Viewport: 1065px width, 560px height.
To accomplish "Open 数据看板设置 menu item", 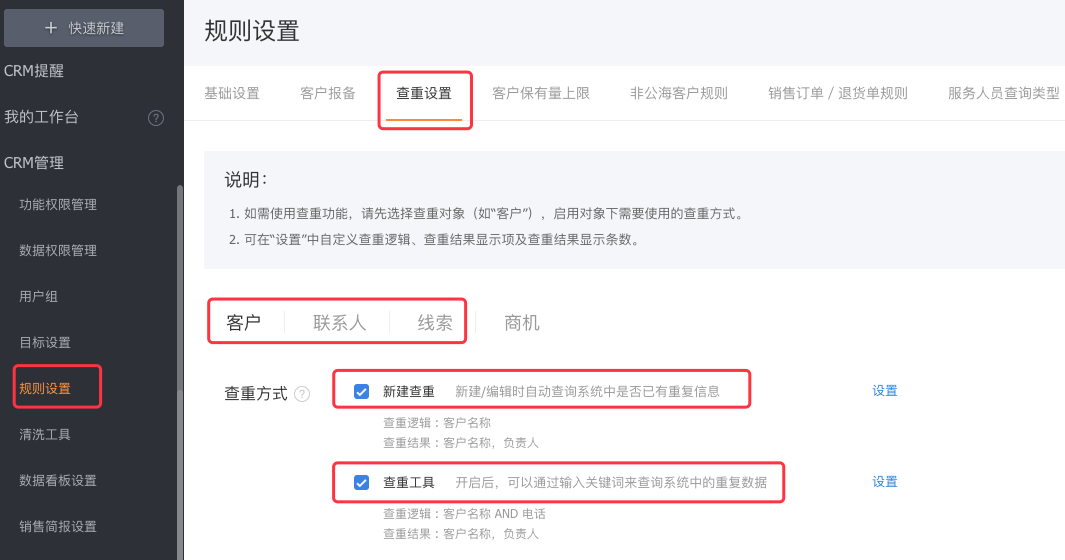I will click(x=58, y=481).
